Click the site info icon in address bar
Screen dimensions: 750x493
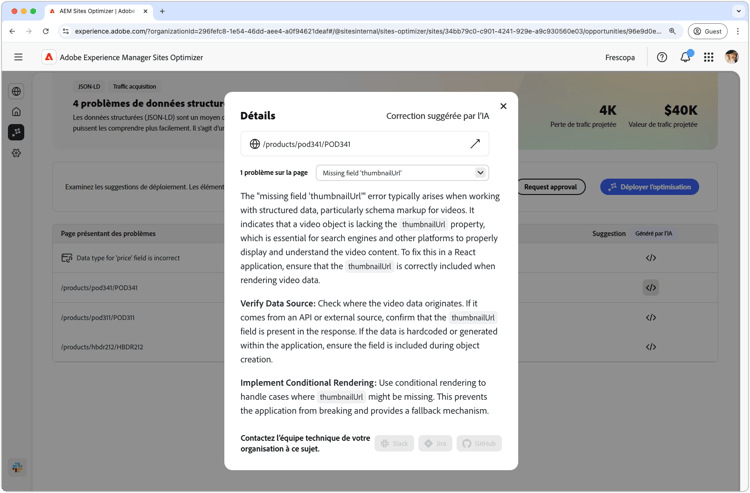coord(66,32)
